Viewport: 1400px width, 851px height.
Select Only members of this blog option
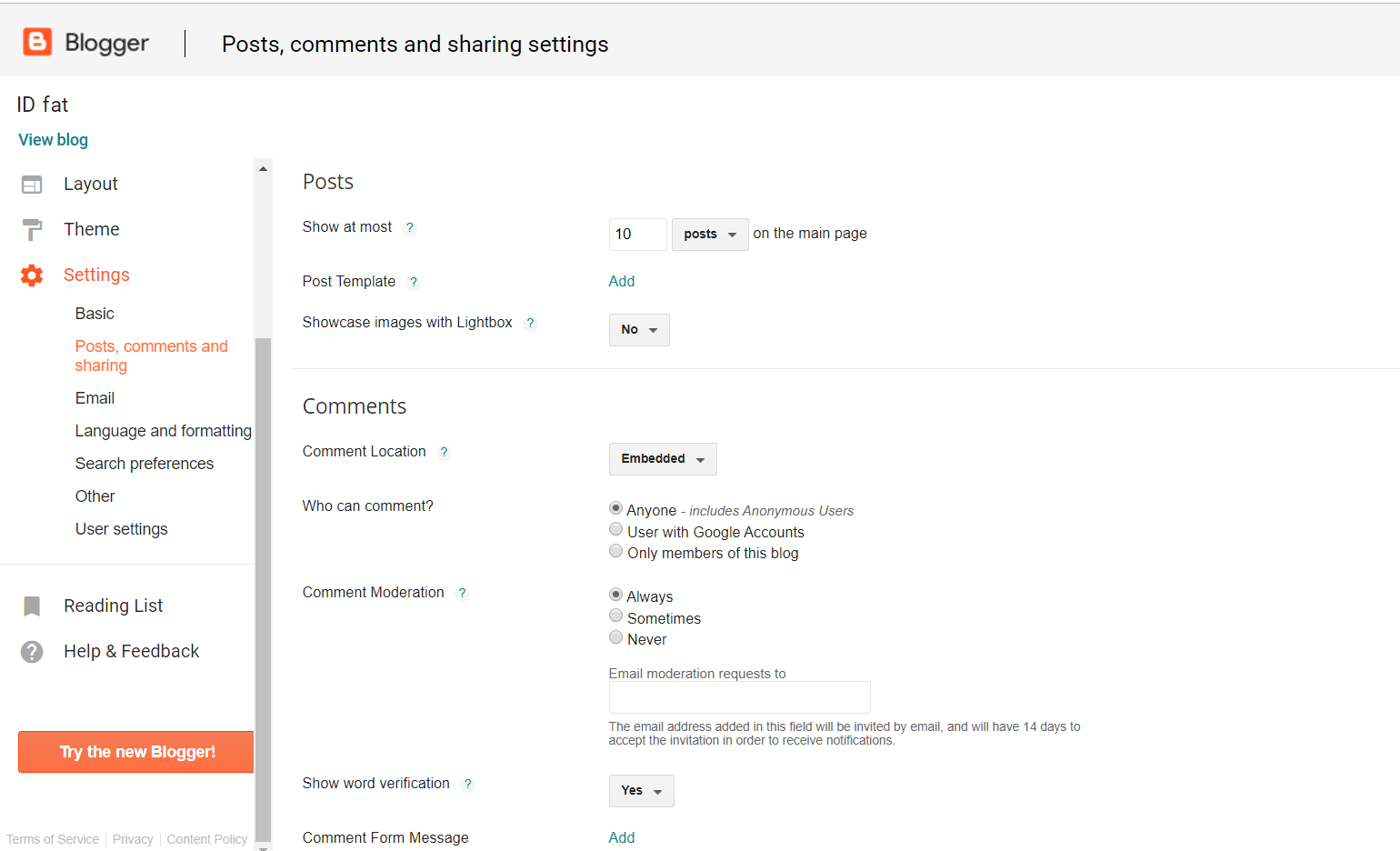(x=615, y=551)
